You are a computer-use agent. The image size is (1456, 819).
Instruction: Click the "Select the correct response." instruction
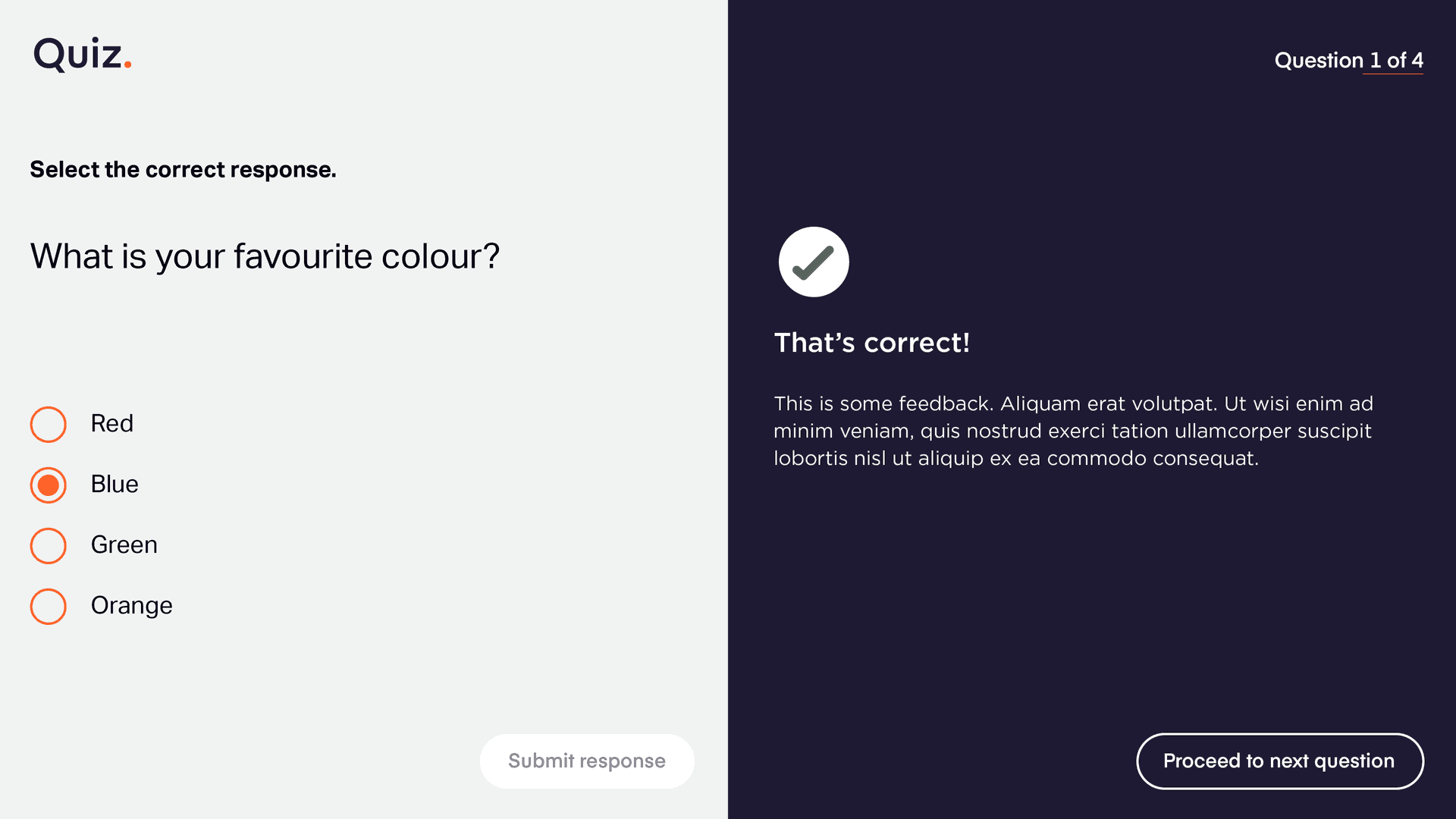(183, 170)
